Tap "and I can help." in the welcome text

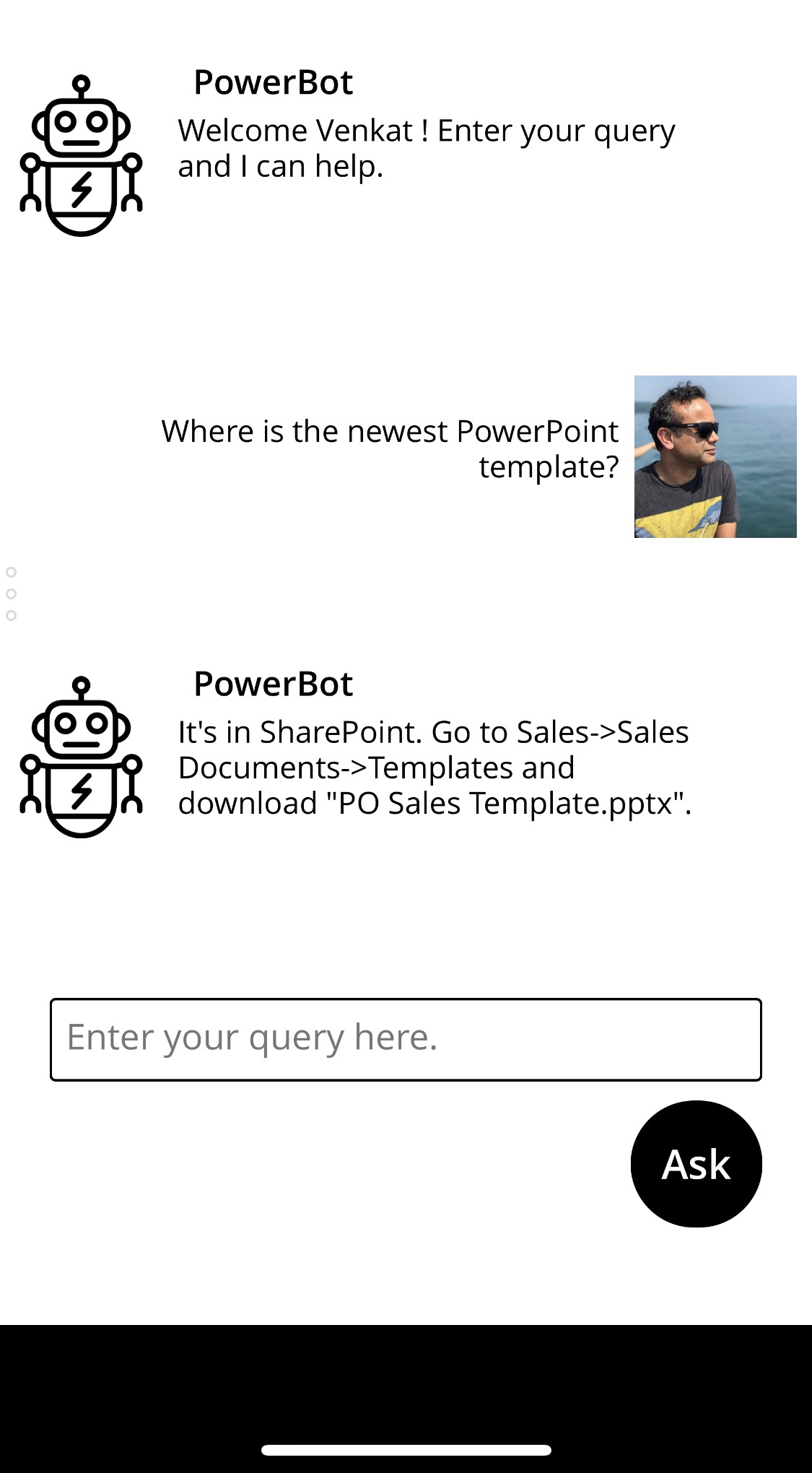280,167
